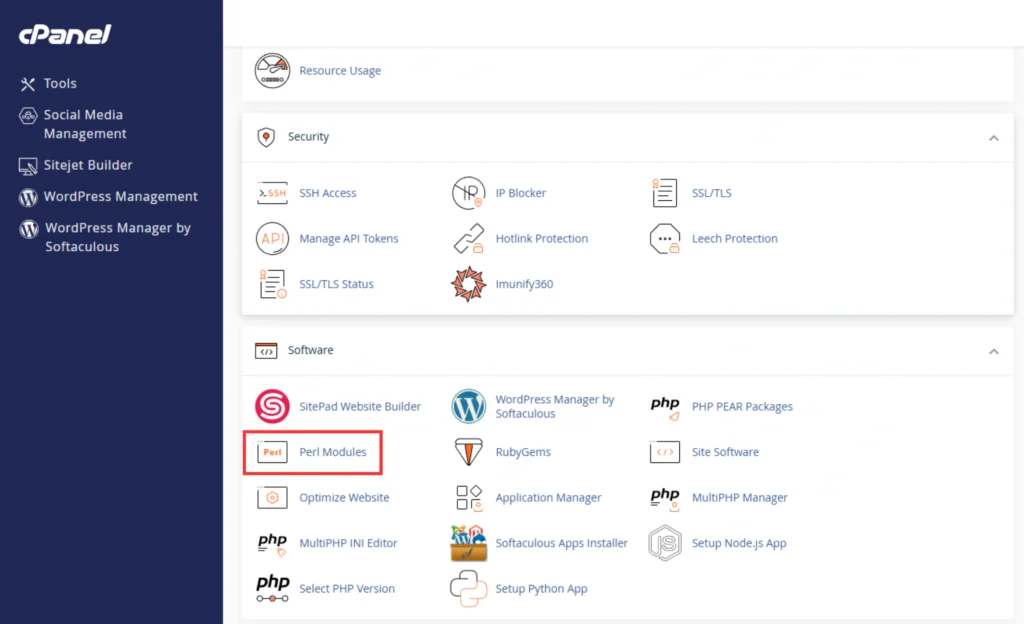The width and height of the screenshot is (1024, 624).
Task: Collapse the Software section chevron
Action: pos(993,351)
